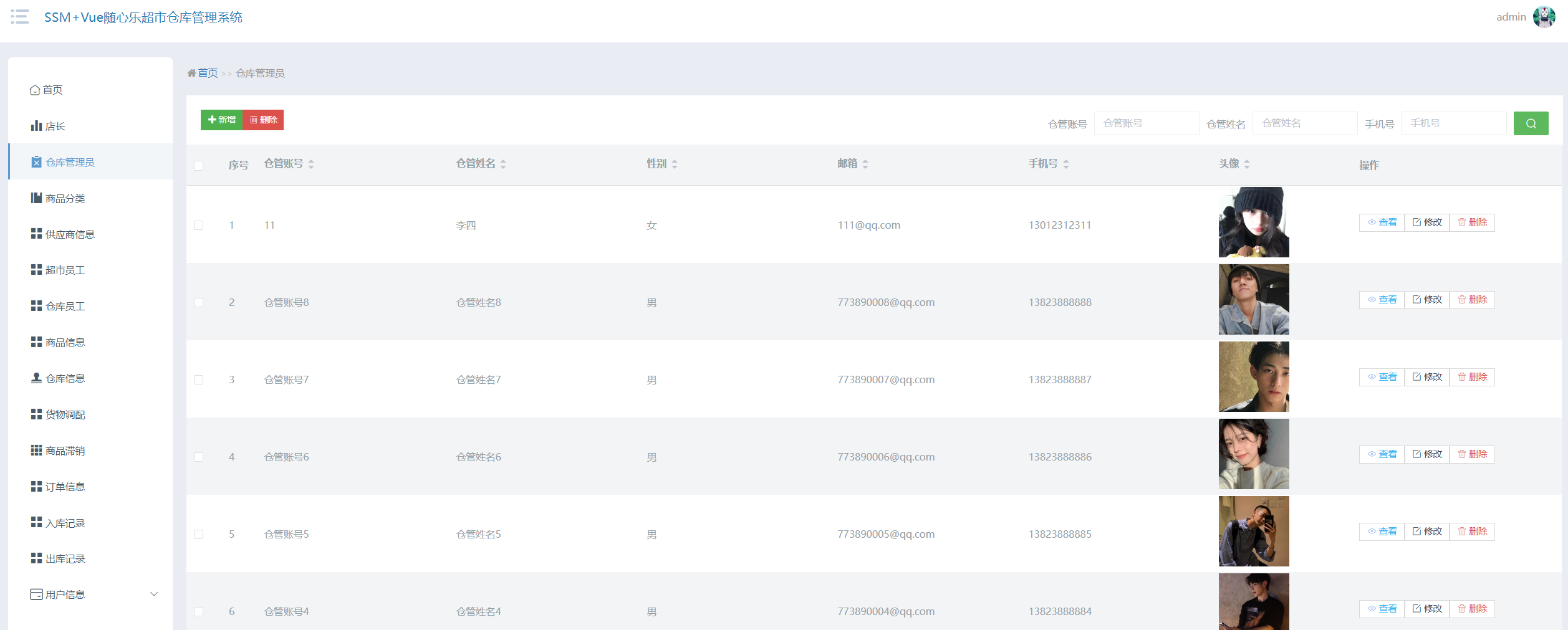Click the green search magnifier button
The width and height of the screenshot is (1568, 630).
pyautogui.click(x=1531, y=123)
